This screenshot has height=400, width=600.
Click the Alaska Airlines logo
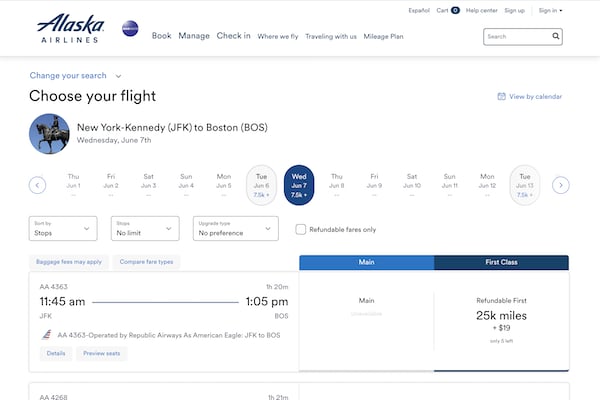pos(70,28)
